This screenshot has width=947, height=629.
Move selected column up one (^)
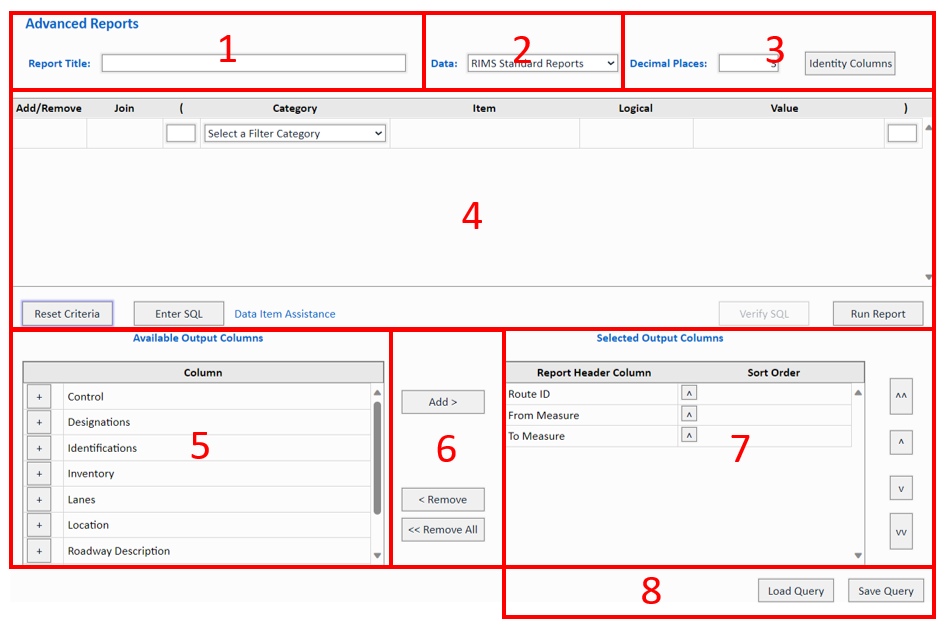[901, 442]
